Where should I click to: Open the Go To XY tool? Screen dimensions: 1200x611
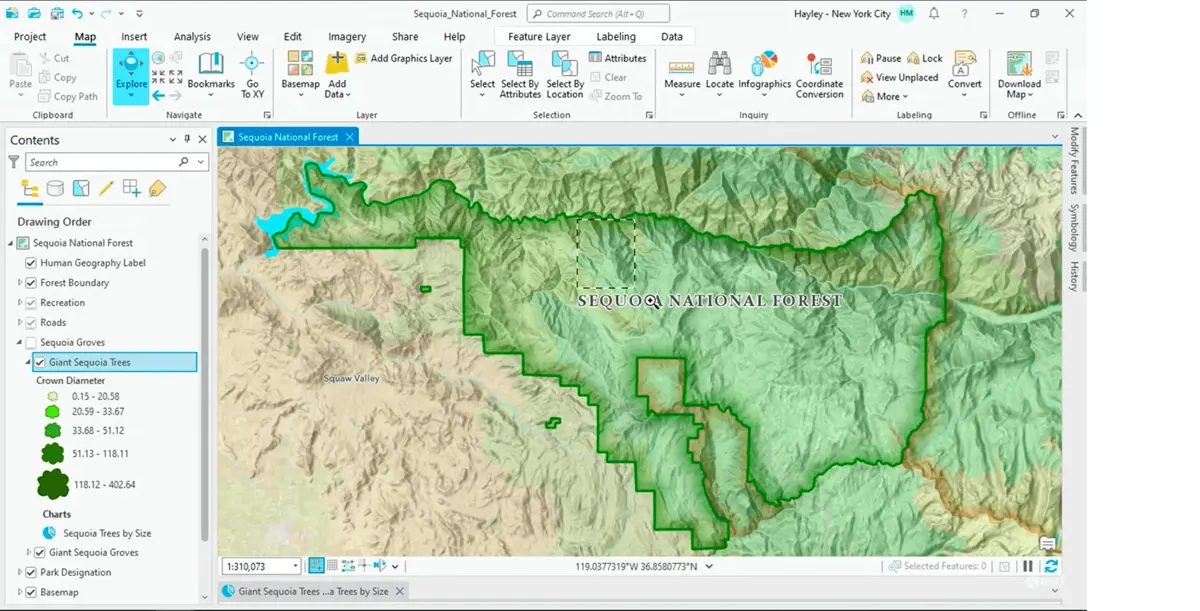pos(252,75)
